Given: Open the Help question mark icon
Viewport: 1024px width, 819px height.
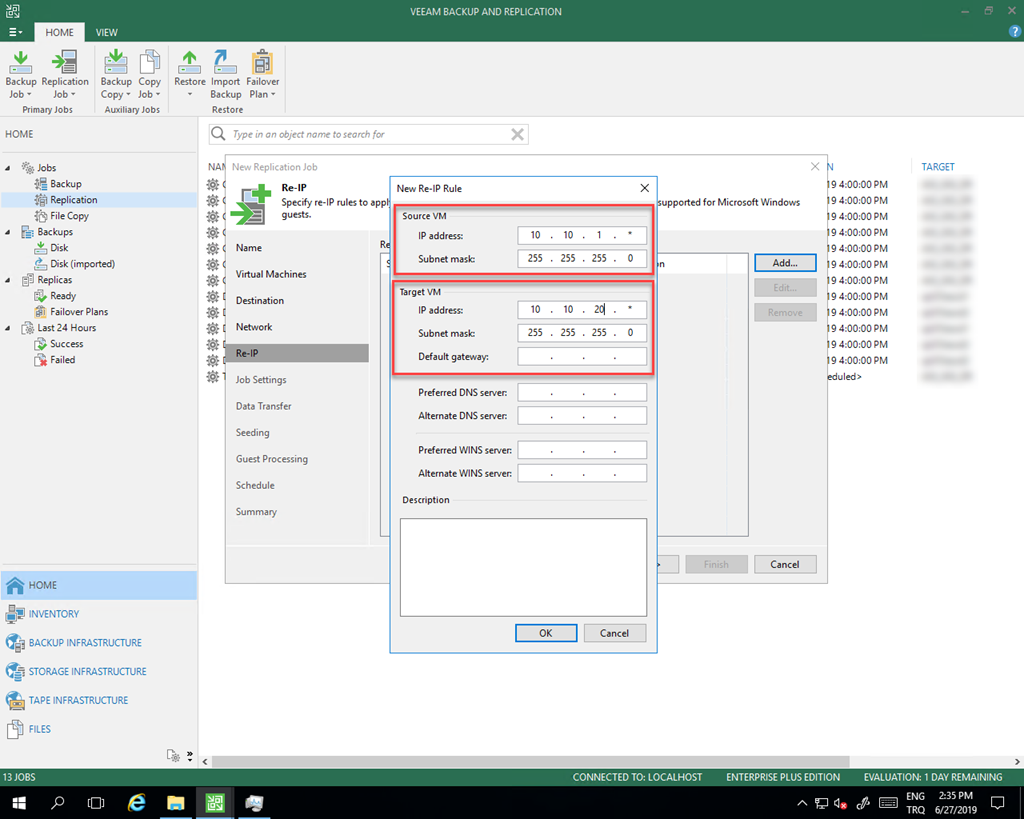Looking at the screenshot, I should point(1015,31).
